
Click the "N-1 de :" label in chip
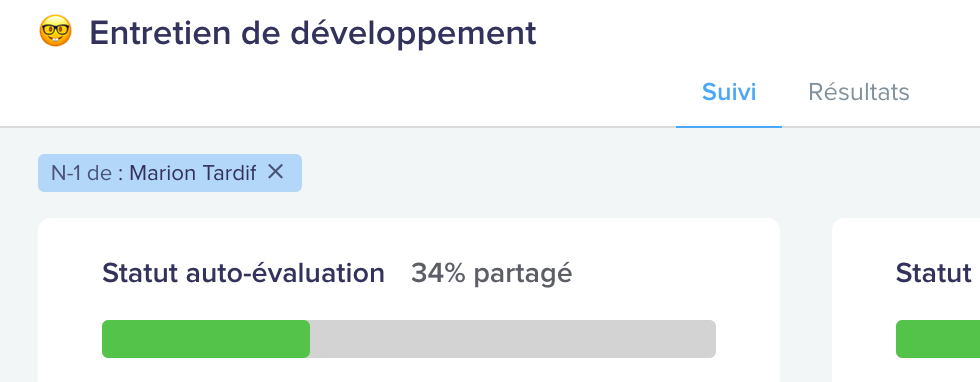(87, 173)
